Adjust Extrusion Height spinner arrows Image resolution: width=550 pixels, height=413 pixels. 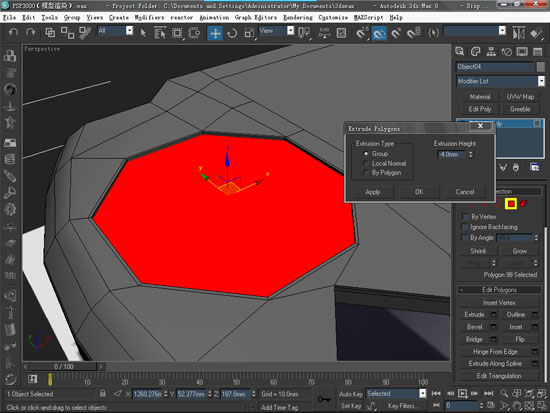point(471,154)
